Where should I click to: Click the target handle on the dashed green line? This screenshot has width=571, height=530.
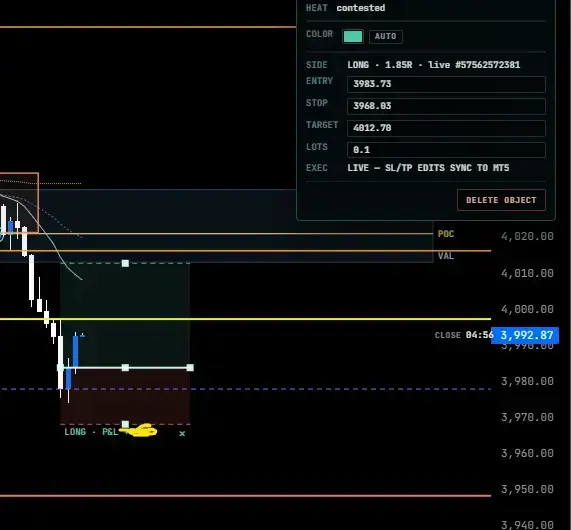125,263
